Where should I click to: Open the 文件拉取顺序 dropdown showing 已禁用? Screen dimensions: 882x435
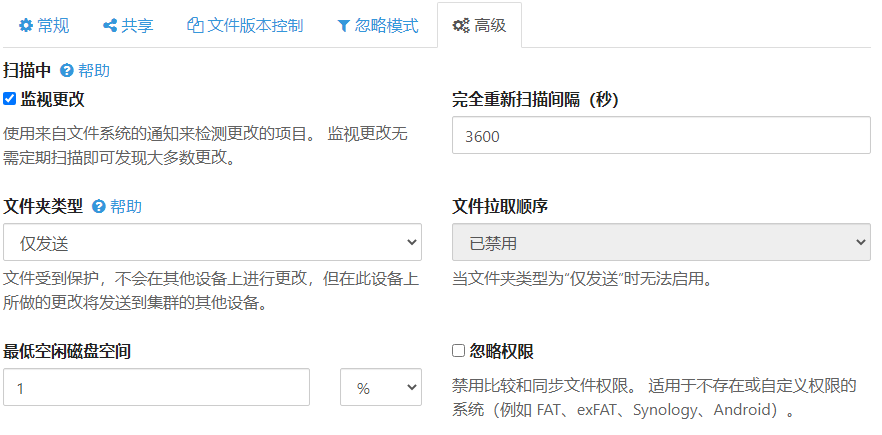tap(661, 242)
